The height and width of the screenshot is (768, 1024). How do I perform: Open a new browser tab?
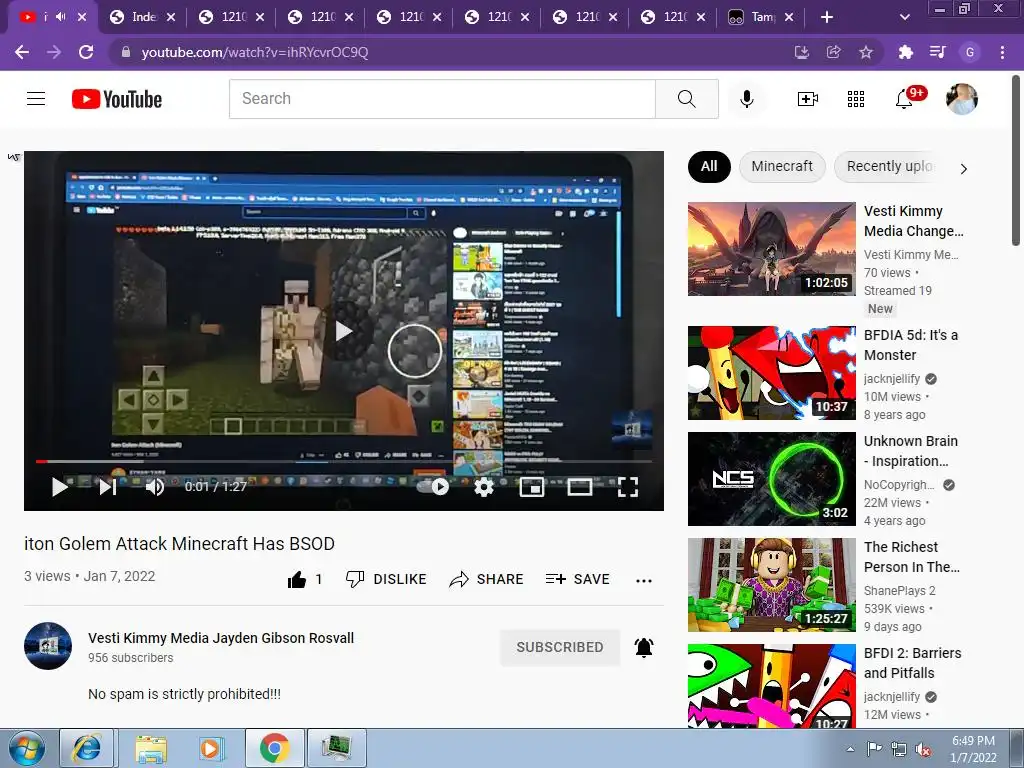(x=827, y=17)
